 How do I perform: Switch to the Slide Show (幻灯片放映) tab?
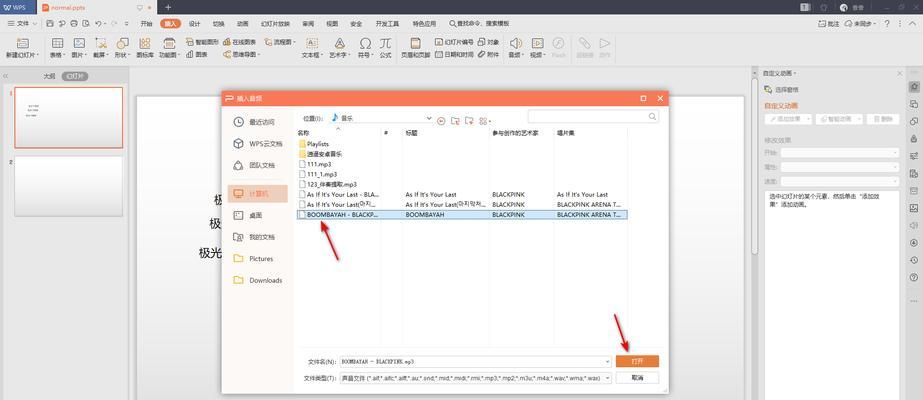[x=275, y=24]
